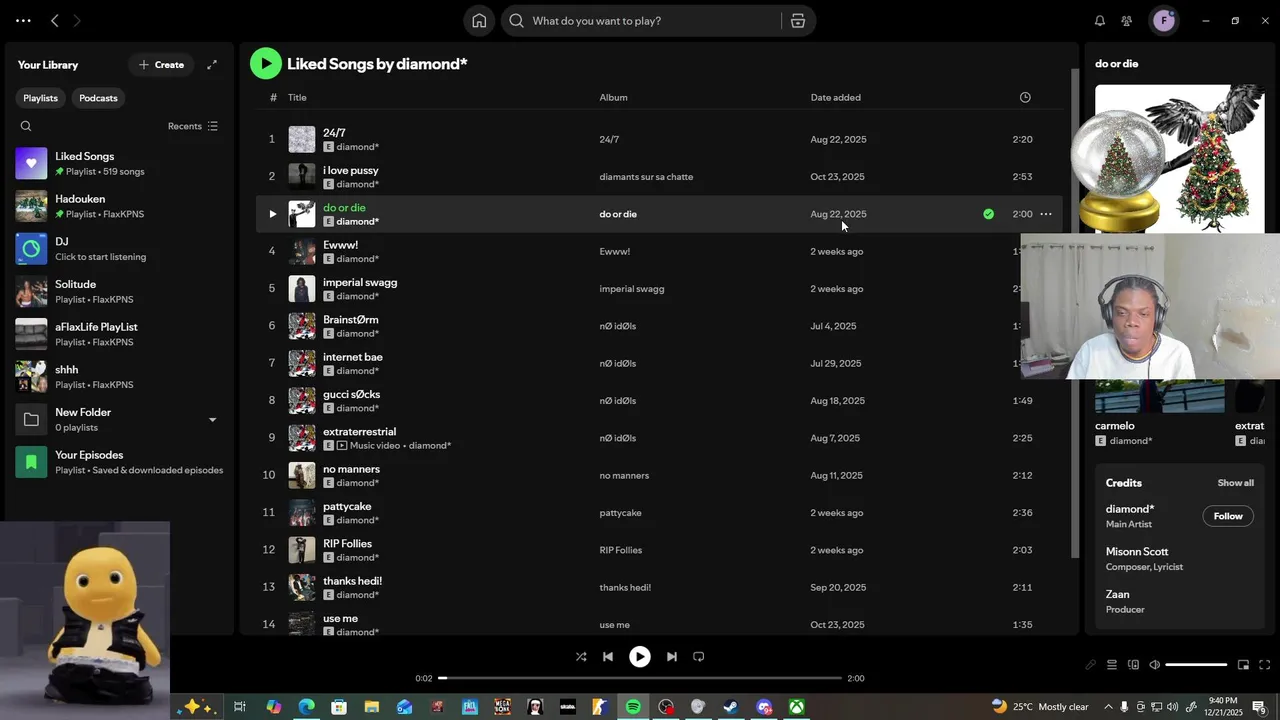Mute using the speaker icon
Viewport: 1280px width, 720px height.
[x=1155, y=665]
